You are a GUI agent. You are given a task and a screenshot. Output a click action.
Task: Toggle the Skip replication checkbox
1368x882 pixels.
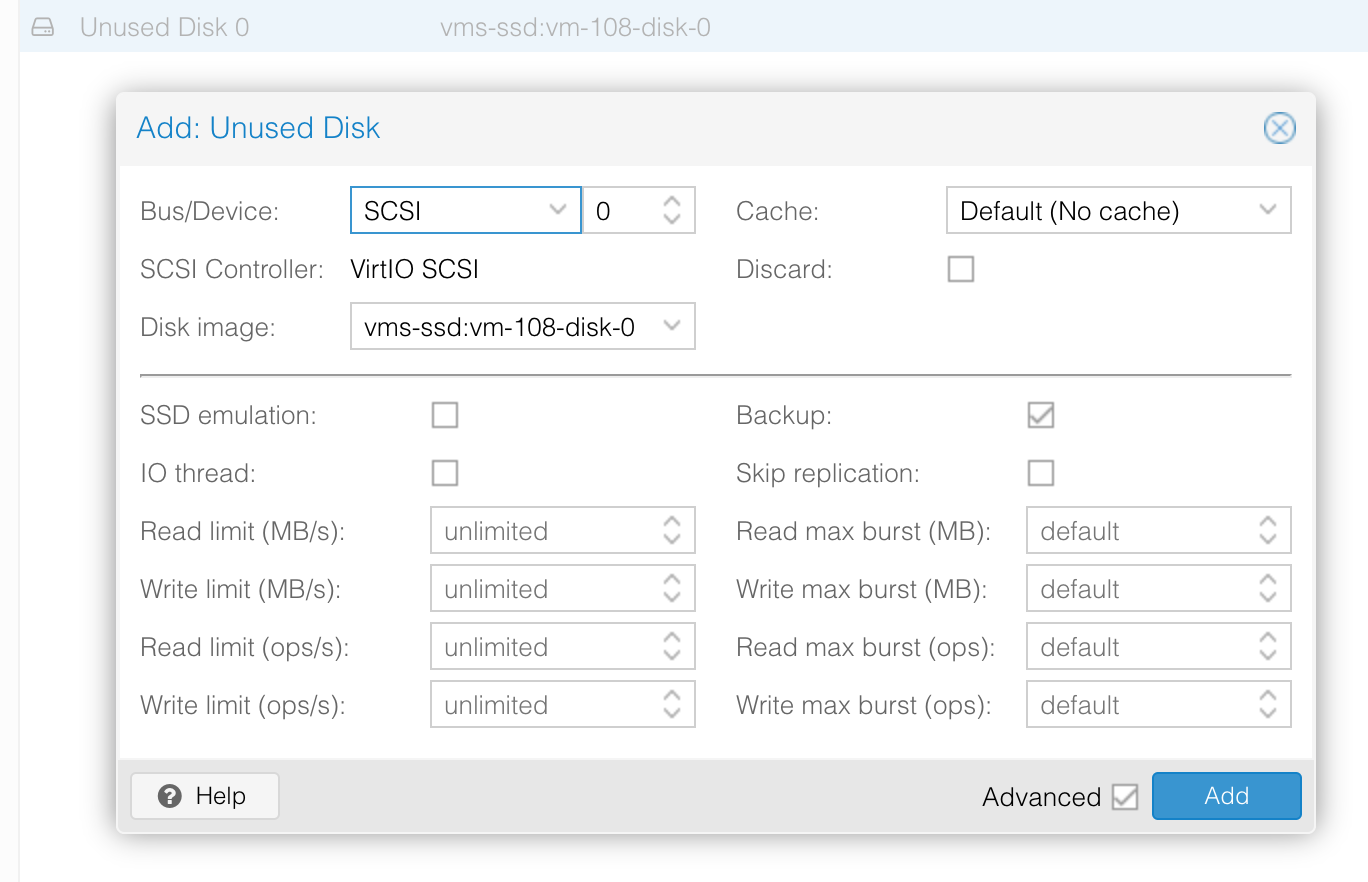(1041, 473)
